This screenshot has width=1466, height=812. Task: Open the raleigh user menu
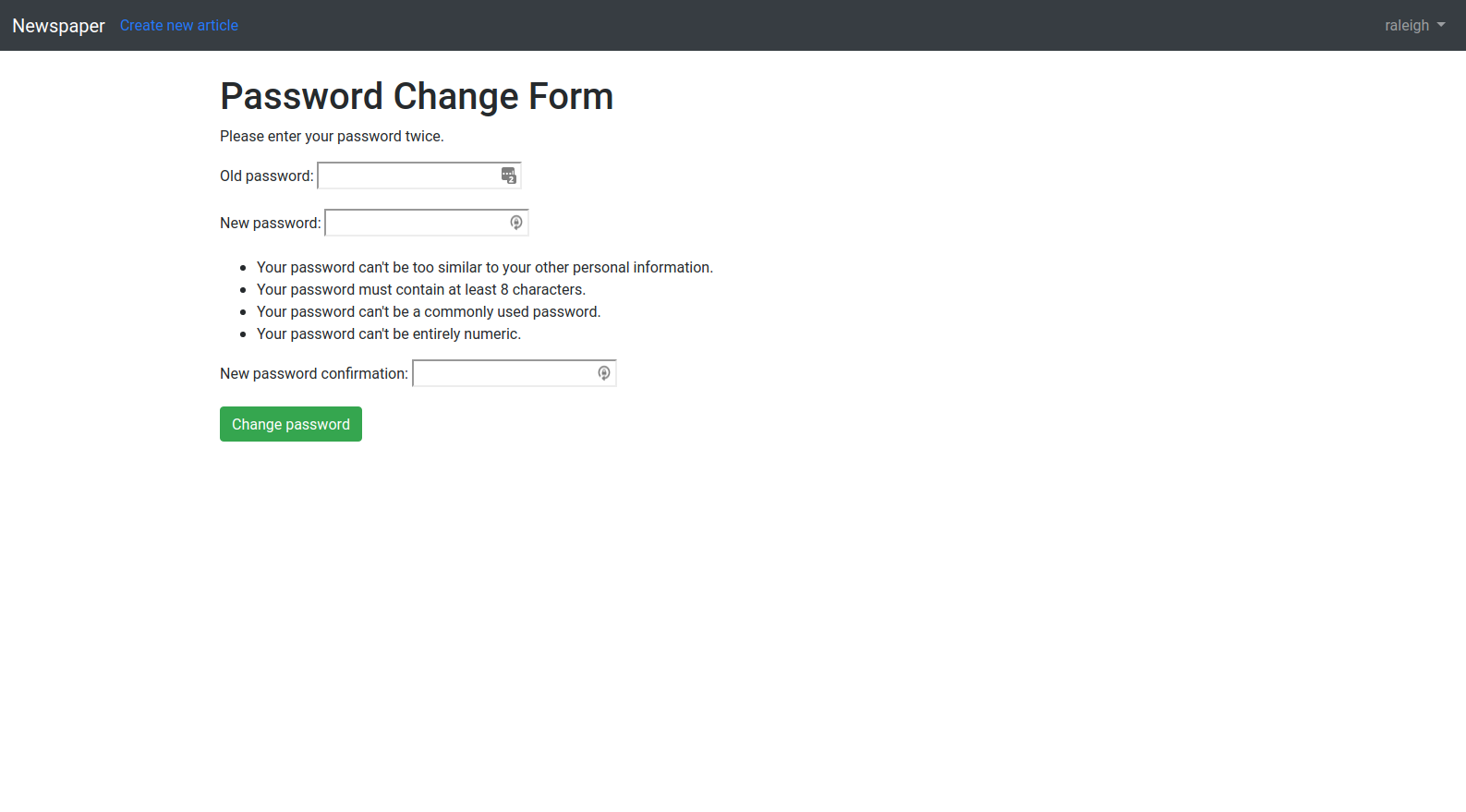[1414, 26]
